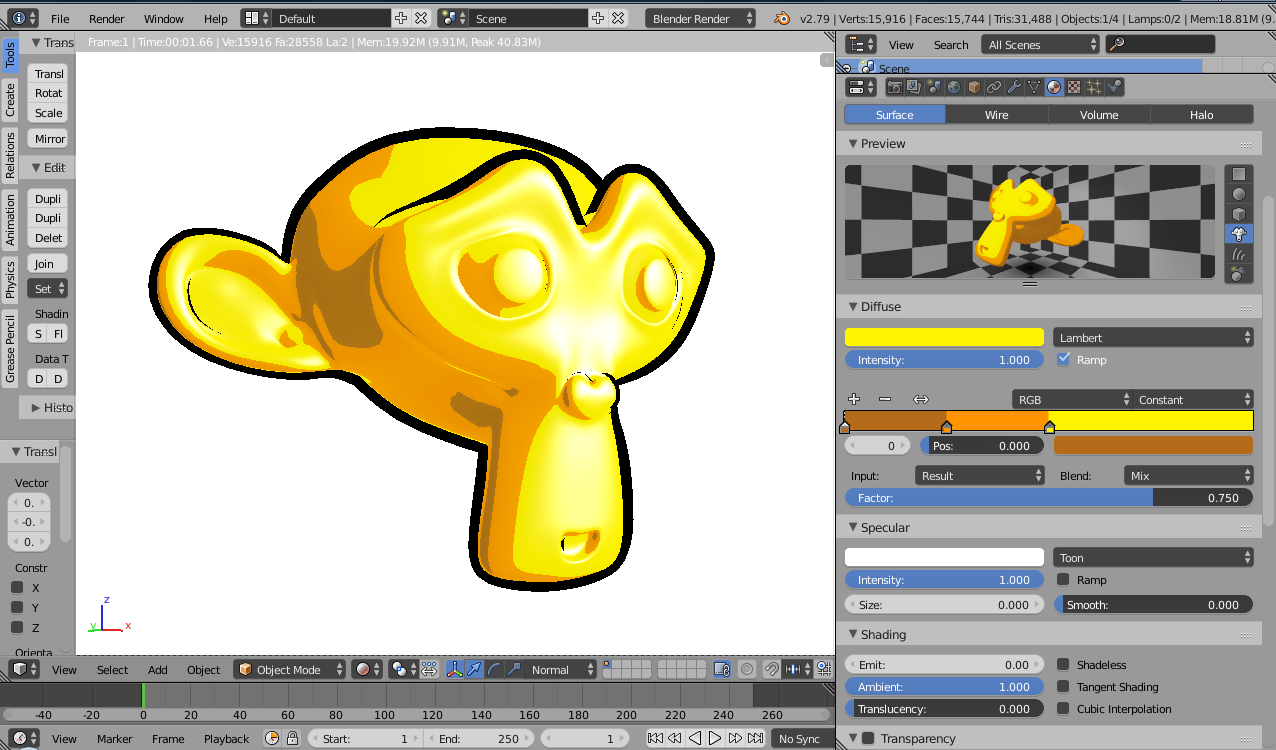Enable the rotate manipulator arc
The height and width of the screenshot is (750, 1276).
point(494,669)
